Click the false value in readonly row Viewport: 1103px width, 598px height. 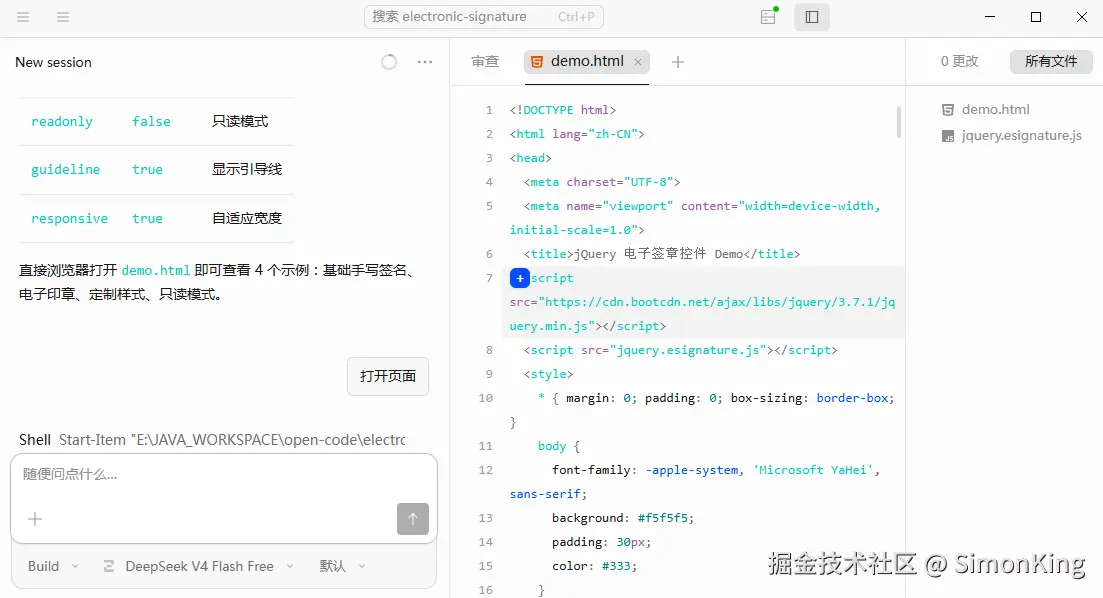pyautogui.click(x=151, y=122)
